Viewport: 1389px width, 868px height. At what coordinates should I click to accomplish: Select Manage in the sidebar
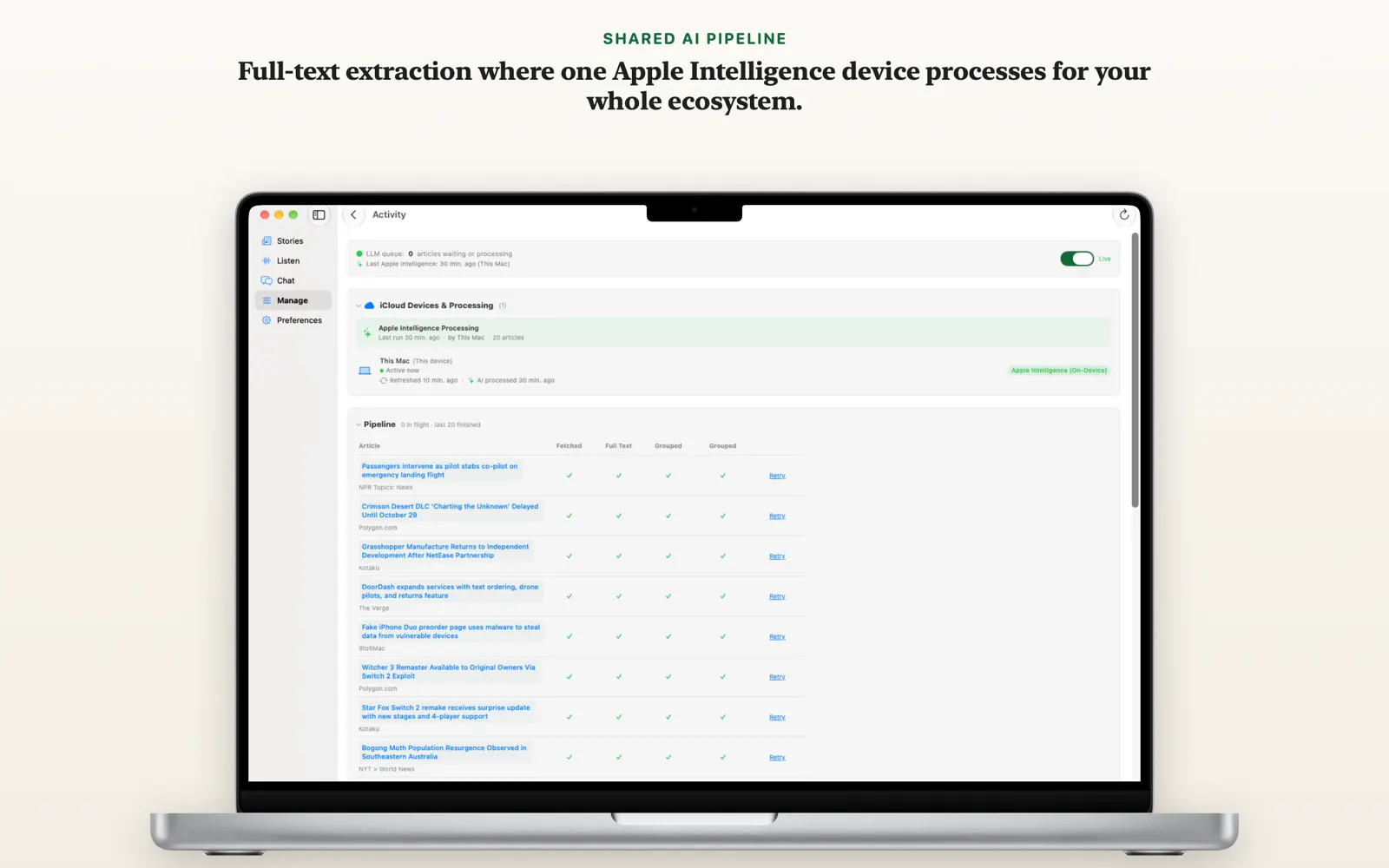293,300
